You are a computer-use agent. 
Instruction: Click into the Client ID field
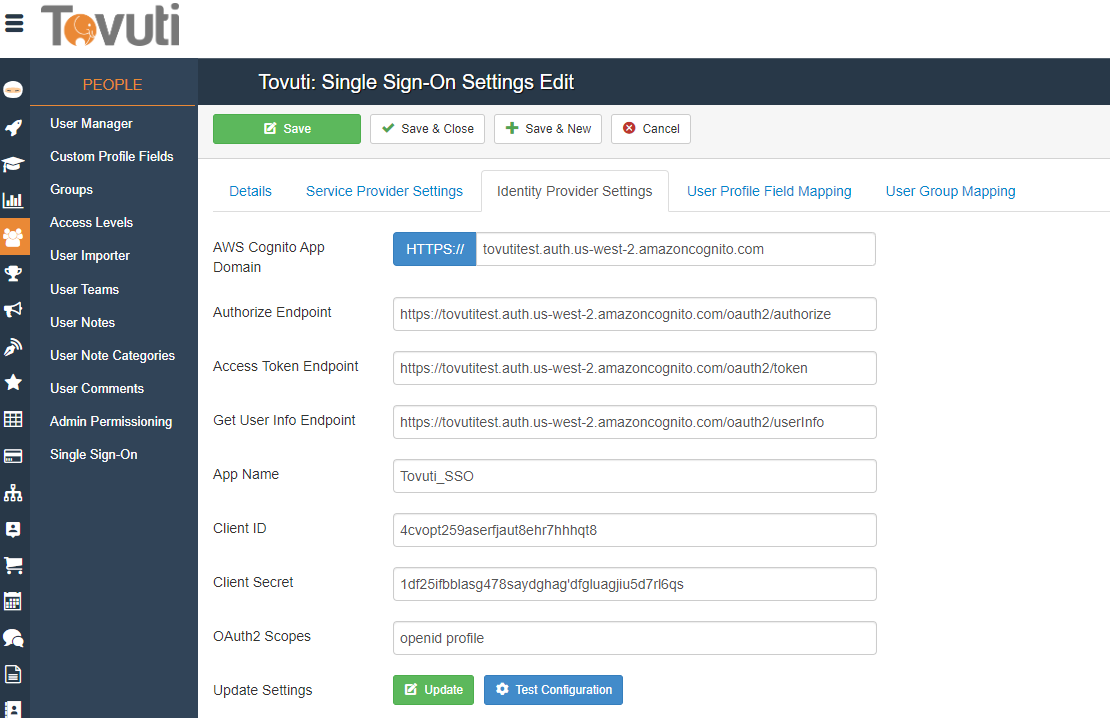point(634,530)
